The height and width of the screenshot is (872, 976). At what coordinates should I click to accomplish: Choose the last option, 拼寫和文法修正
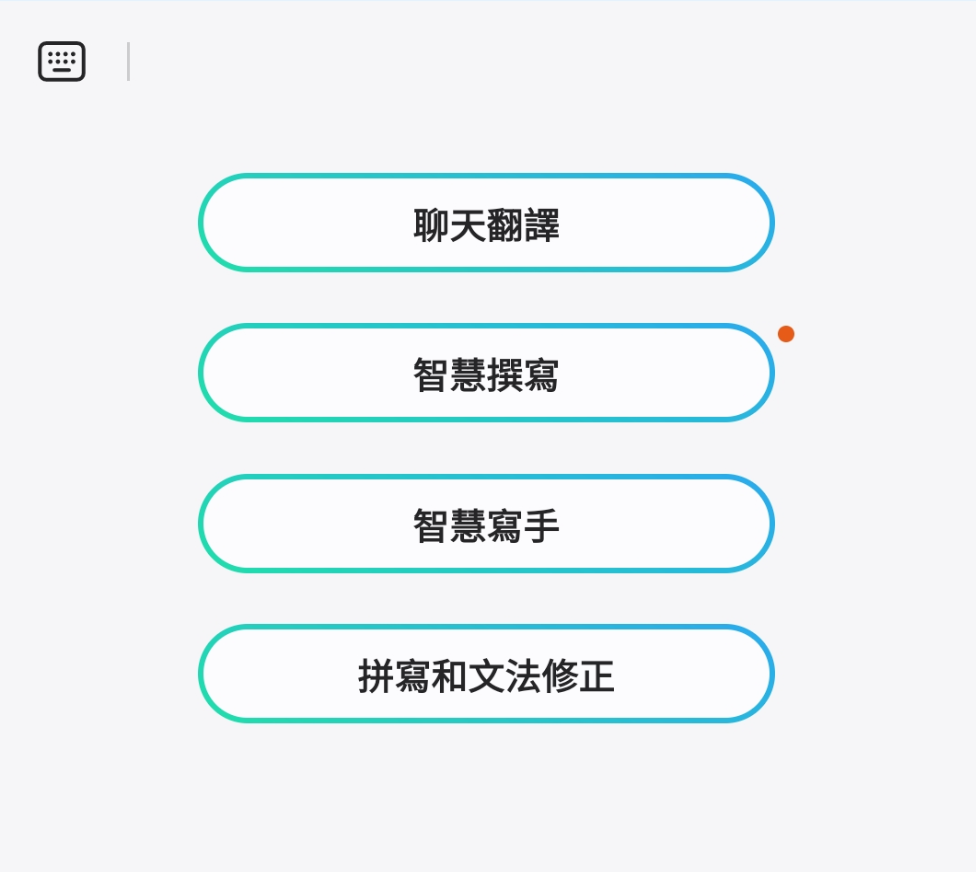pos(486,674)
